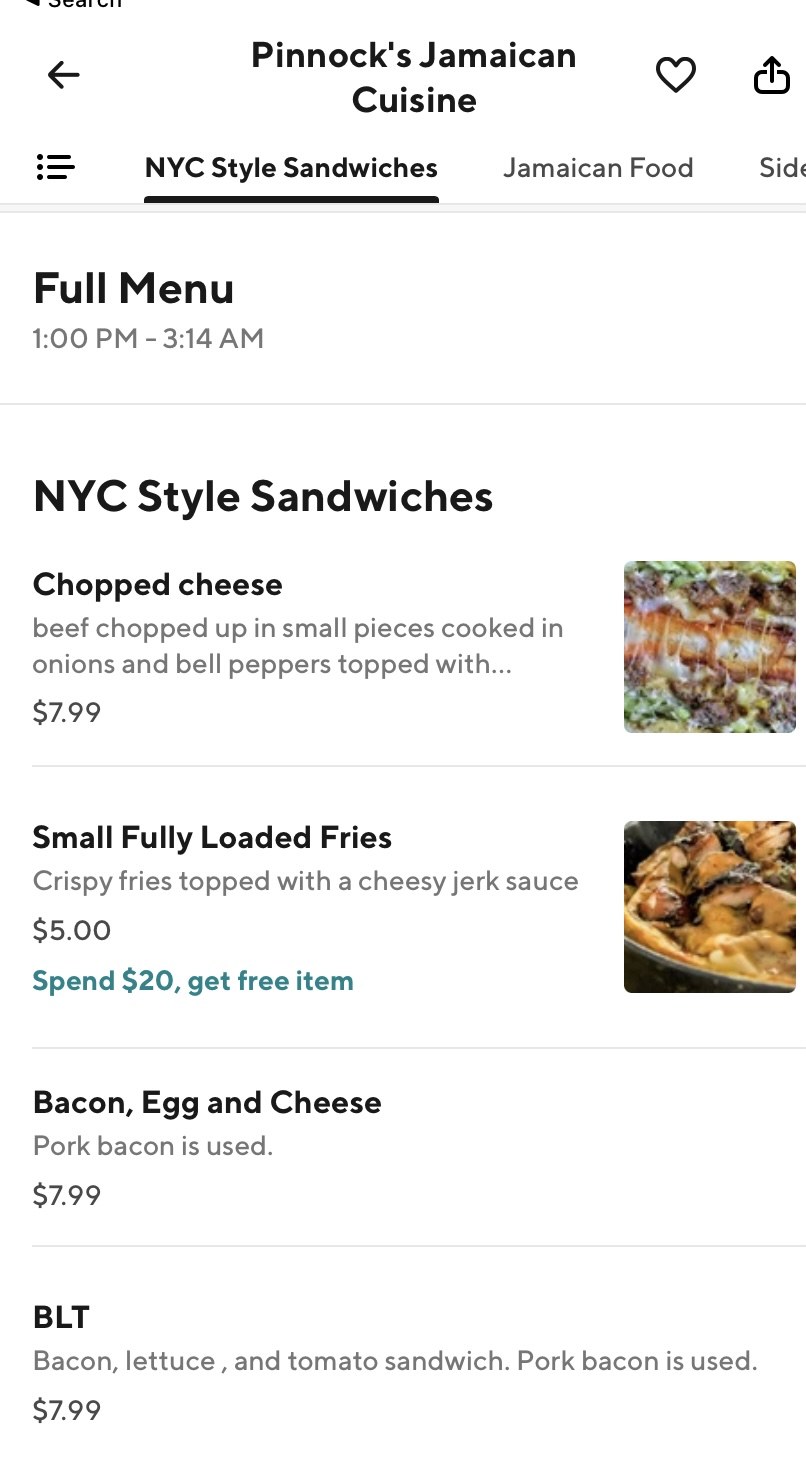806x1477 pixels.
Task: Tap the Small Fully Loaded Fries photo
Action: tap(709, 907)
